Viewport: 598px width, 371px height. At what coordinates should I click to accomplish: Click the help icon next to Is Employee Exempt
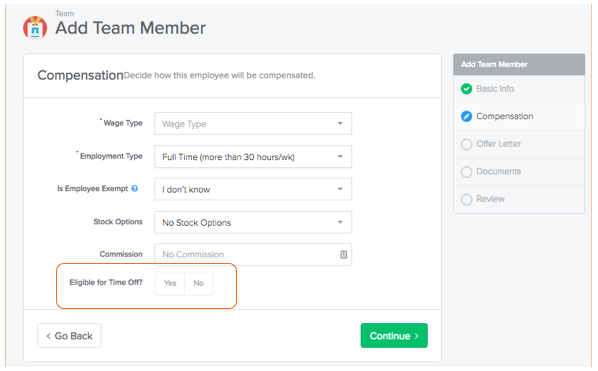[135, 188]
